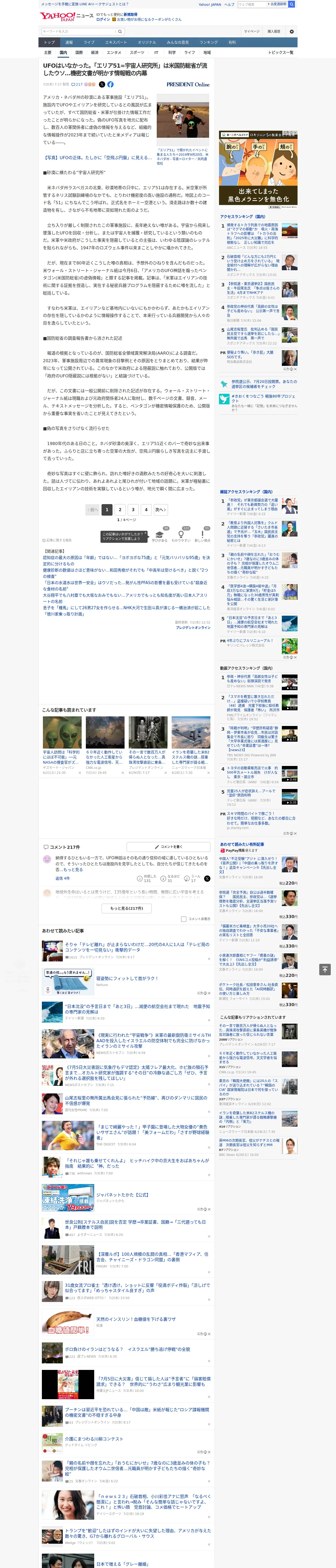
Task: Share the first comment on X
Action: 207,878
